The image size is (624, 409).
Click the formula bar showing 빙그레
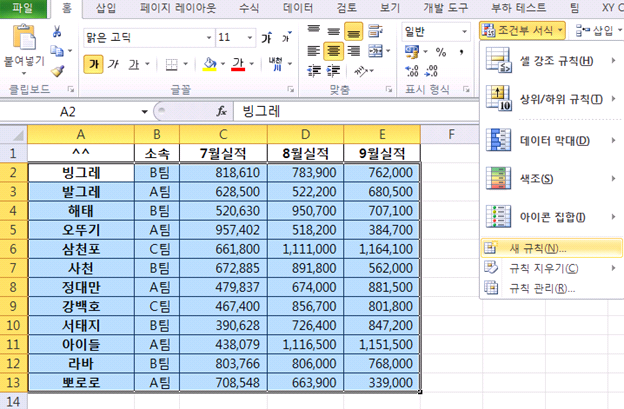(356, 111)
